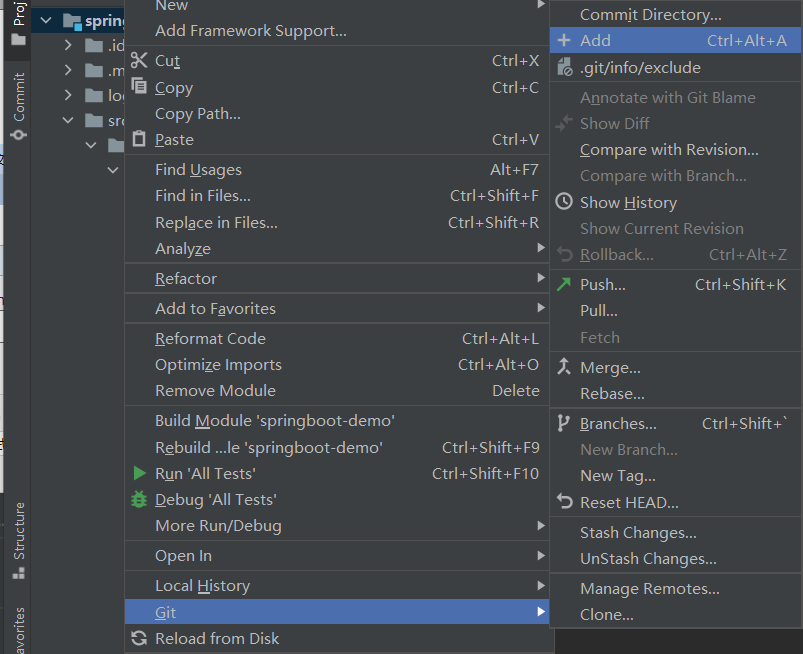
Task: Open the Structure tool window tab
Action: [18, 540]
